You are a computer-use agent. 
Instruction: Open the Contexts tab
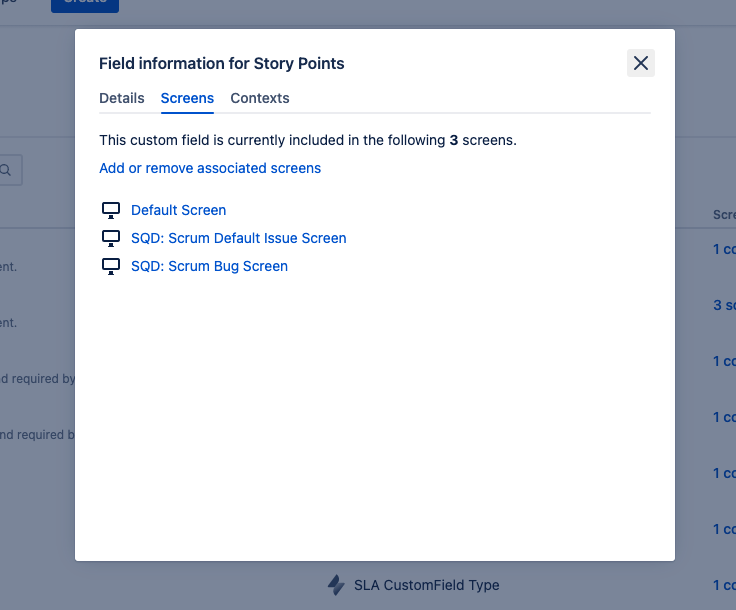point(260,98)
